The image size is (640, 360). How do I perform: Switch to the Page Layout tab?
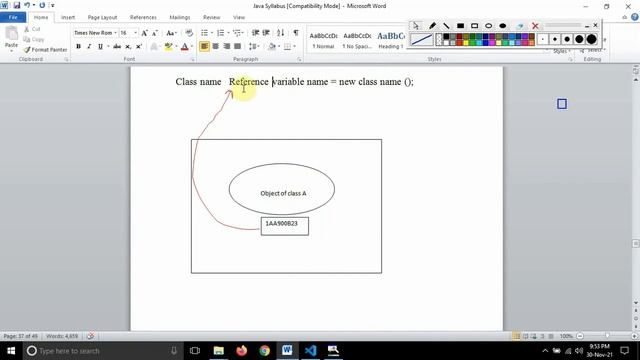[102, 17]
